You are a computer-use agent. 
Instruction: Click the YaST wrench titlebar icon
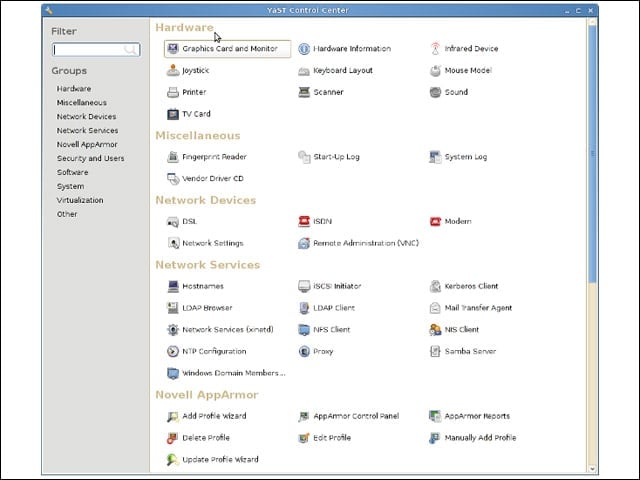(x=49, y=10)
